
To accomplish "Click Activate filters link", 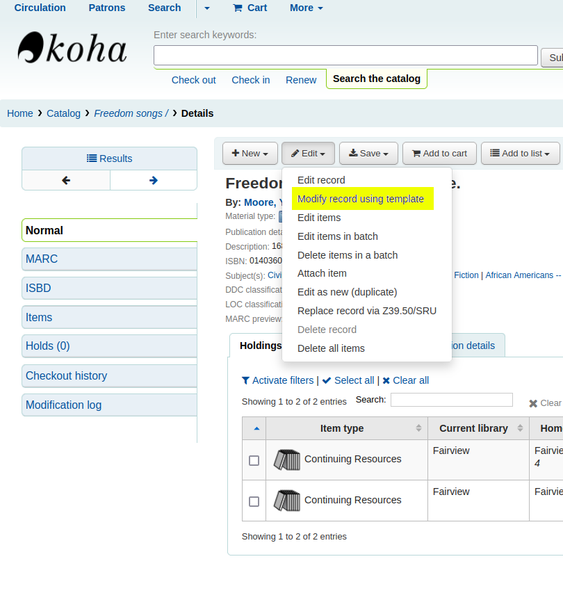I will 278,381.
